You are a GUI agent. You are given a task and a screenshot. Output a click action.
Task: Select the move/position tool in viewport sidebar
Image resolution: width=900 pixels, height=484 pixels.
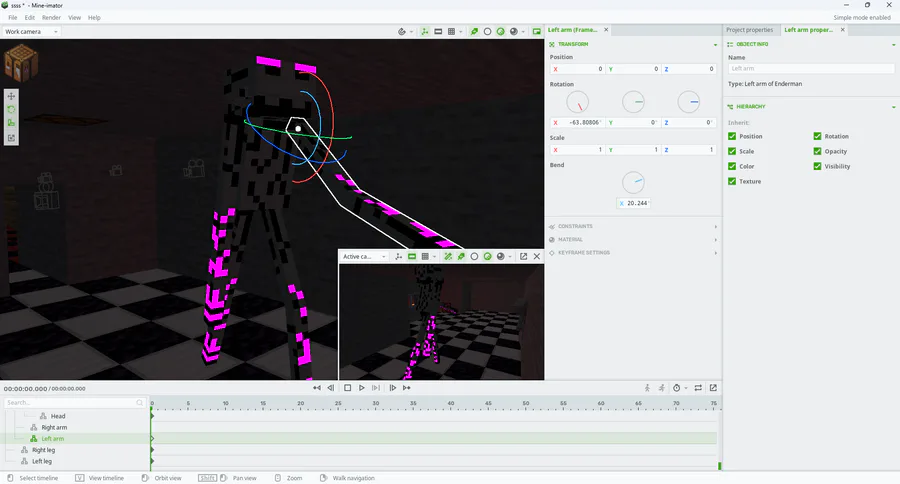pos(11,96)
